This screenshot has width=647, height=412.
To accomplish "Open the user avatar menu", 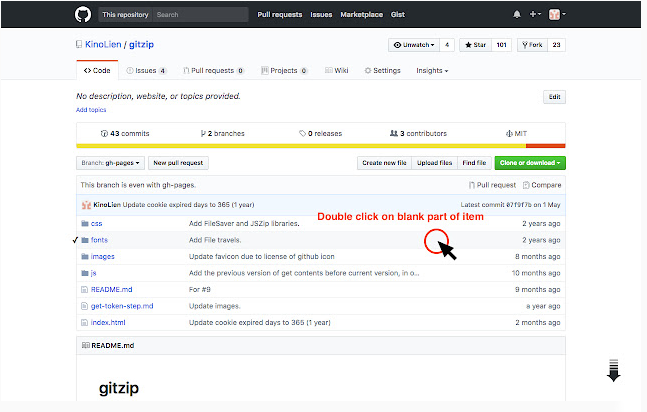I will pyautogui.click(x=557, y=14).
